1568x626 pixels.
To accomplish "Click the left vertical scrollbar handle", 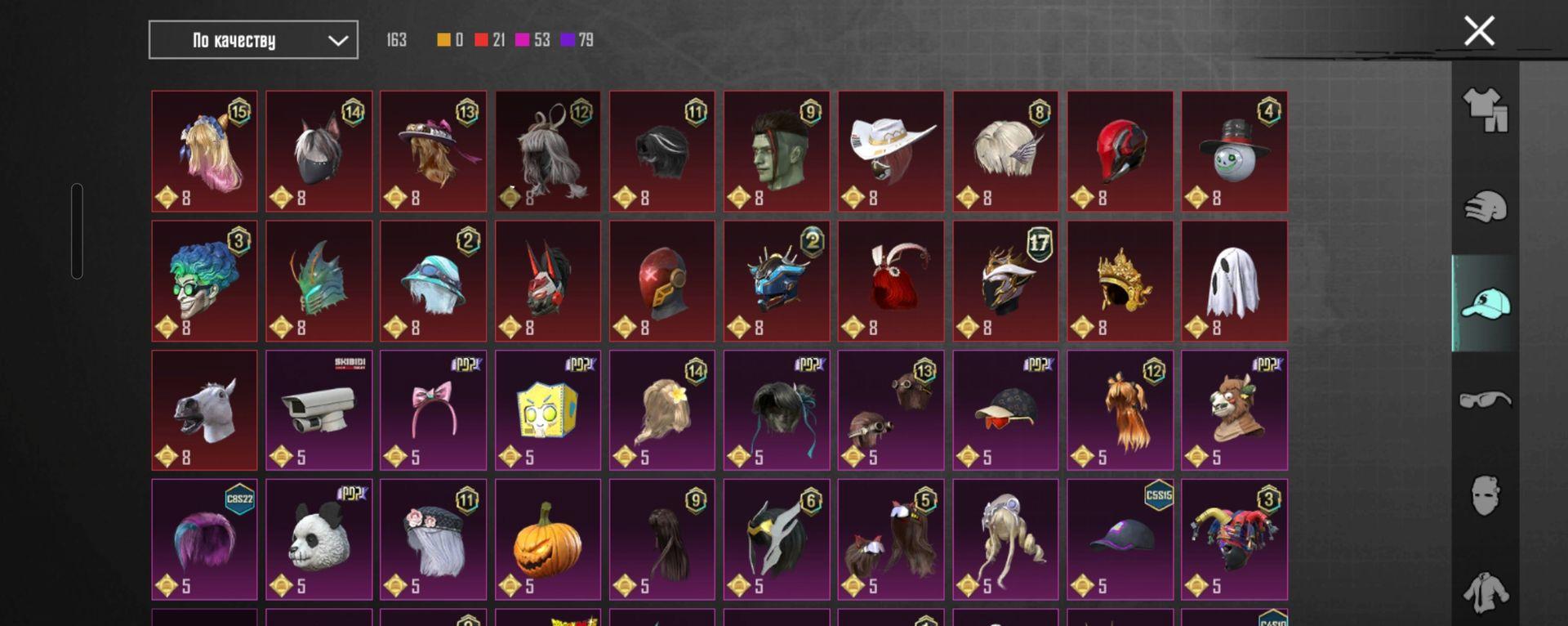I will [77, 231].
